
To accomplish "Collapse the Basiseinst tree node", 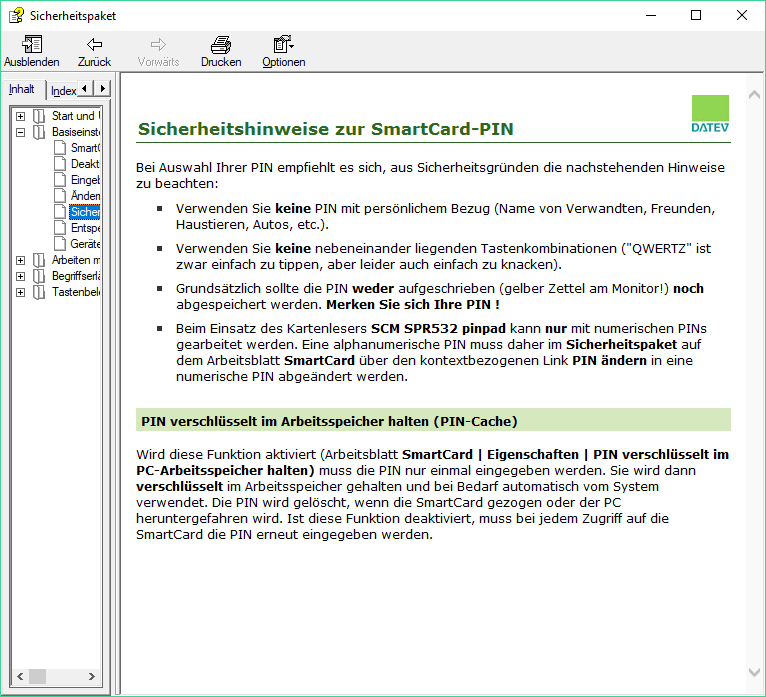I will [x=21, y=132].
